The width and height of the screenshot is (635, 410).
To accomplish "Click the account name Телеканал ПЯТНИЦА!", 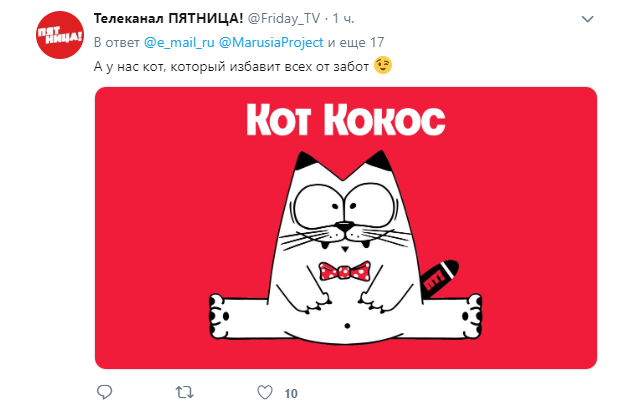I will (x=168, y=19).
